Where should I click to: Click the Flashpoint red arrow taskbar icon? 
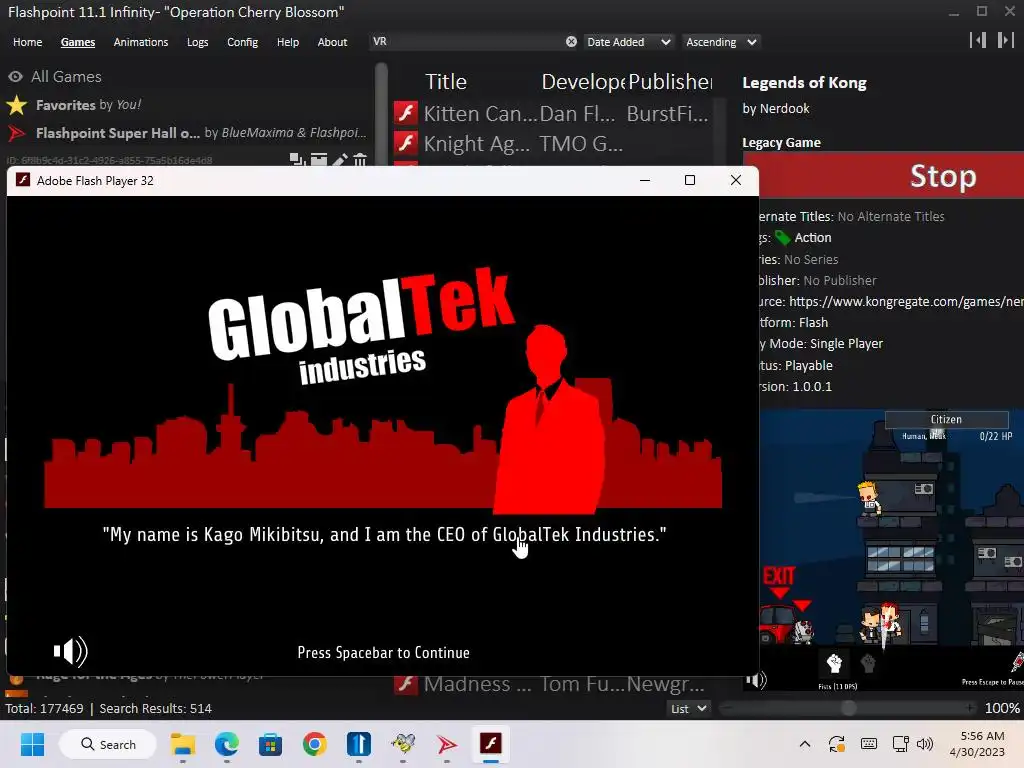pos(447,744)
